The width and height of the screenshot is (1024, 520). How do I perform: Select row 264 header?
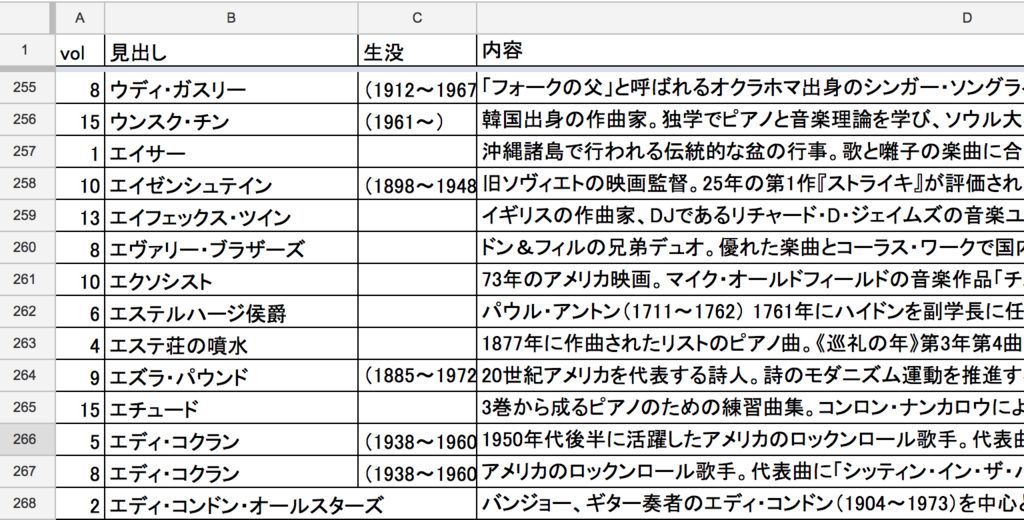[x=25, y=376]
